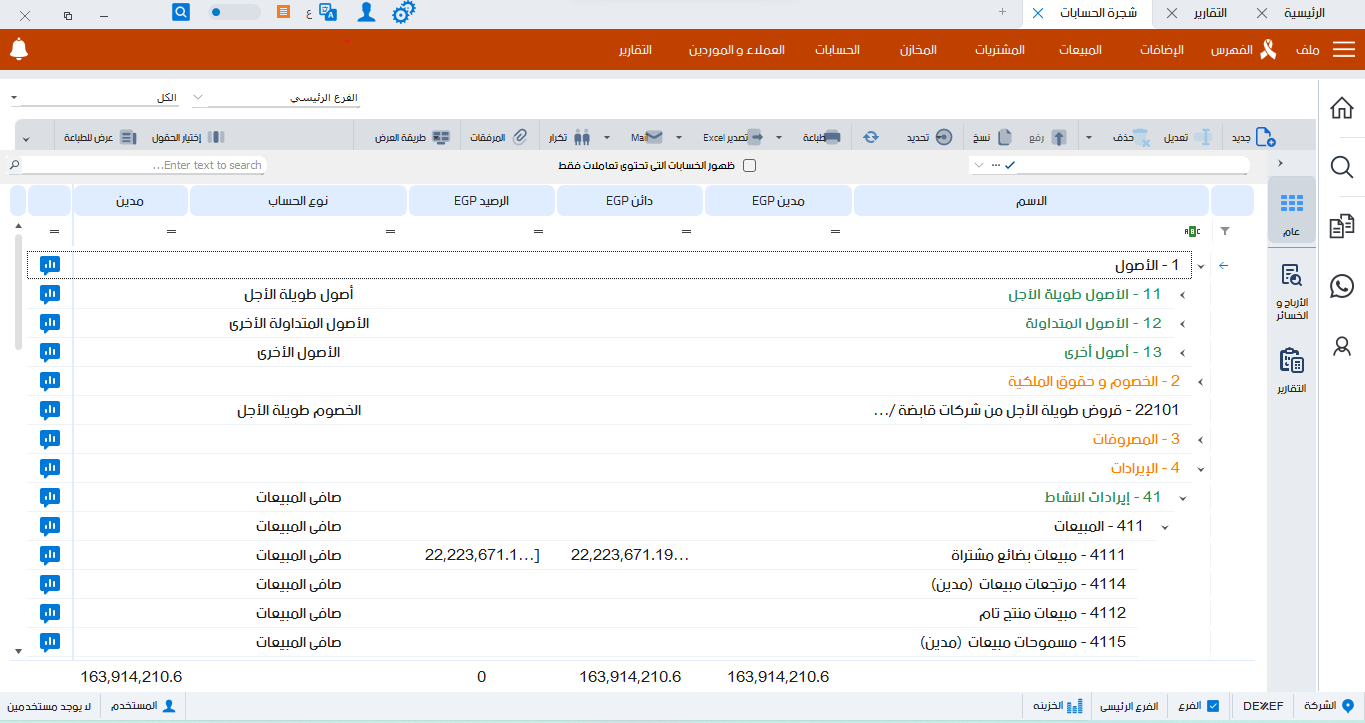Click the جديد button to add an account
The image size is (1365, 723).
[x=1250, y=136]
